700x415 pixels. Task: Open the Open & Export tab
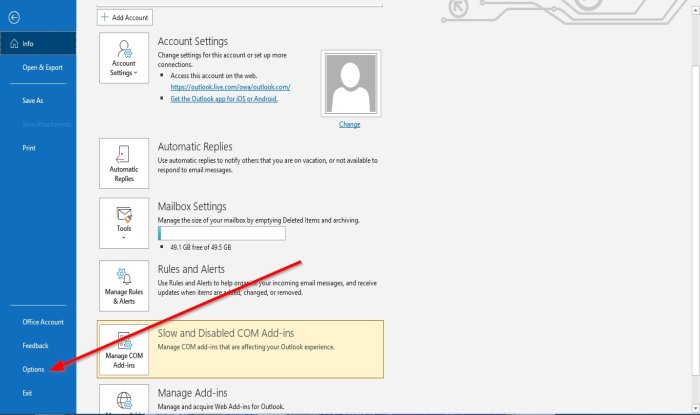(42, 67)
